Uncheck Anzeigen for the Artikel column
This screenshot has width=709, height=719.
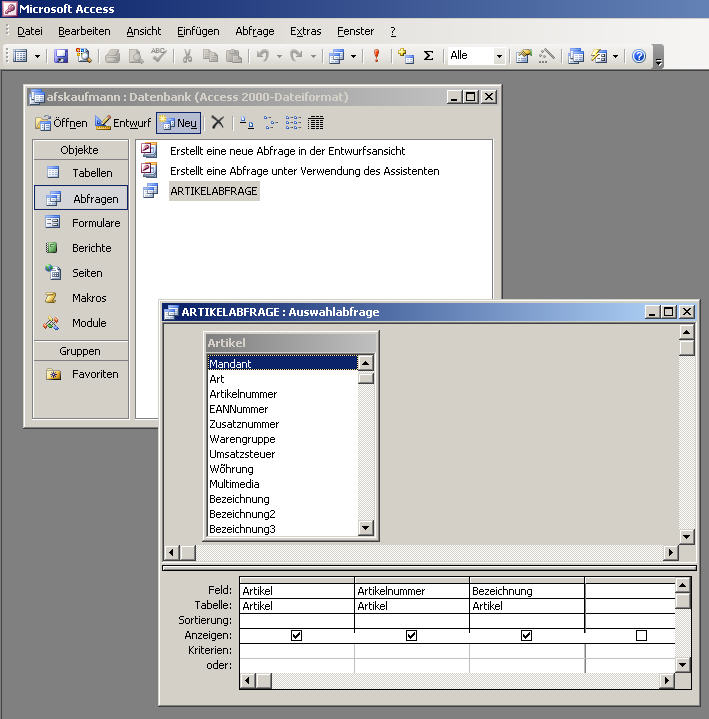[296, 635]
